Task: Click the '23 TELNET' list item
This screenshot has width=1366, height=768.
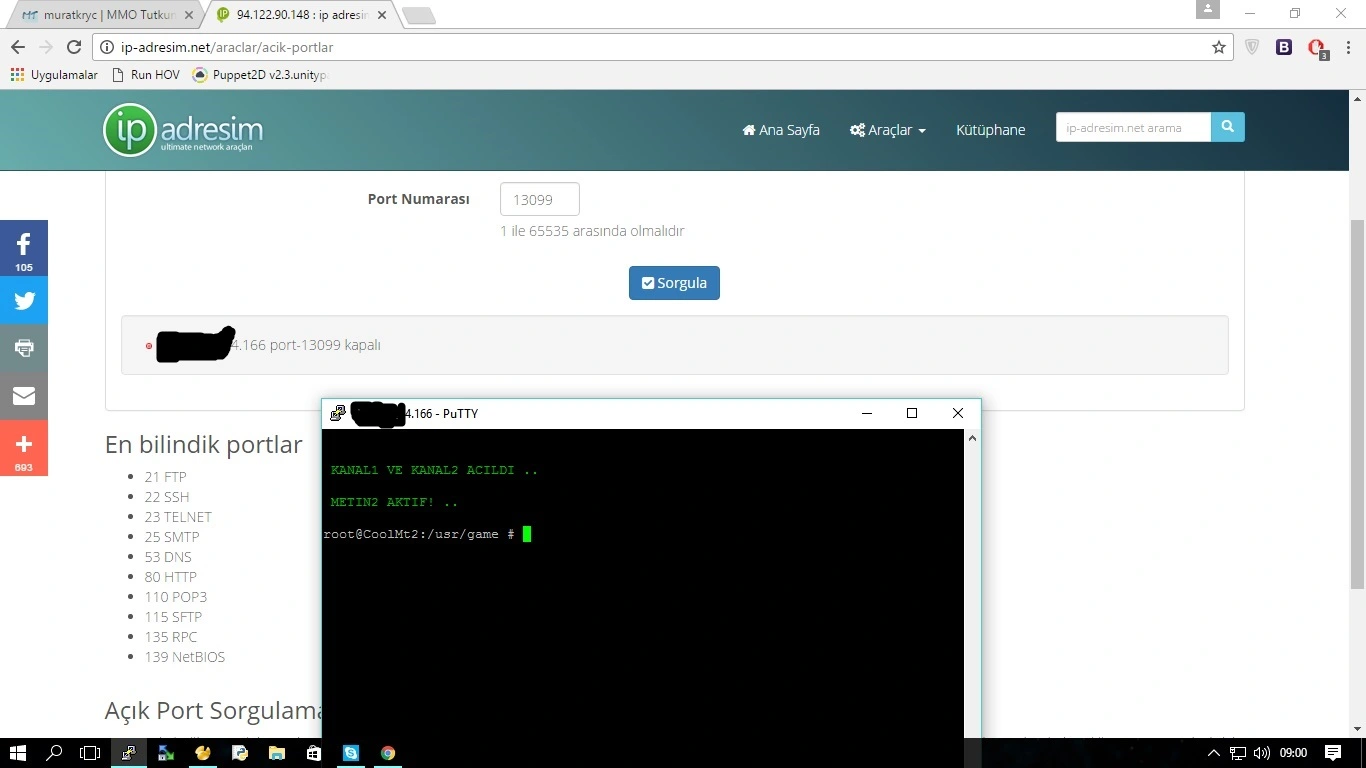Action: pos(178,517)
